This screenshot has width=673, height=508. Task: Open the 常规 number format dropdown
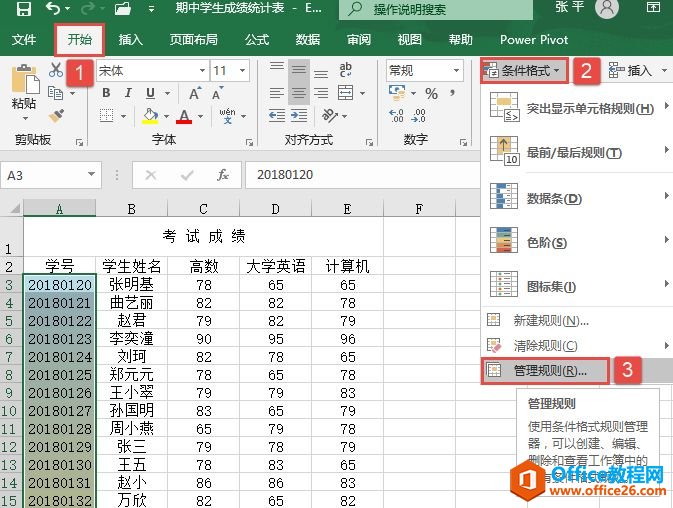click(x=456, y=70)
